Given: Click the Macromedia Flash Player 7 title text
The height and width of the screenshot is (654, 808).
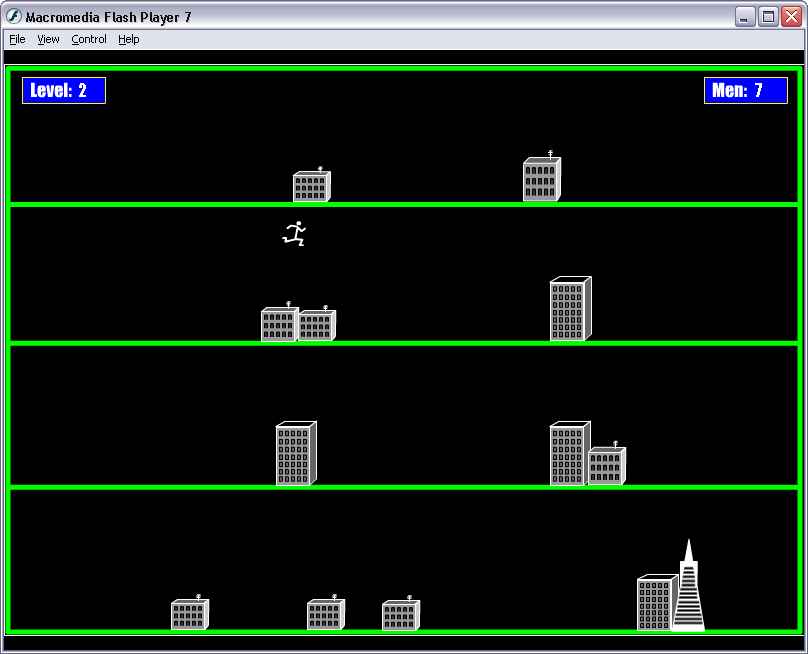Looking at the screenshot, I should tap(108, 17).
